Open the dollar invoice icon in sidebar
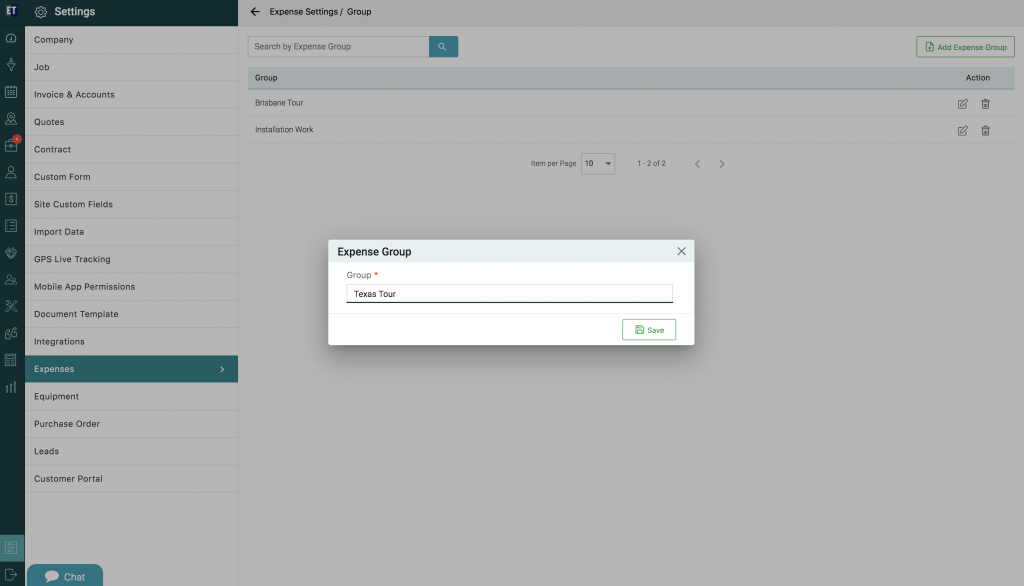 [11, 199]
